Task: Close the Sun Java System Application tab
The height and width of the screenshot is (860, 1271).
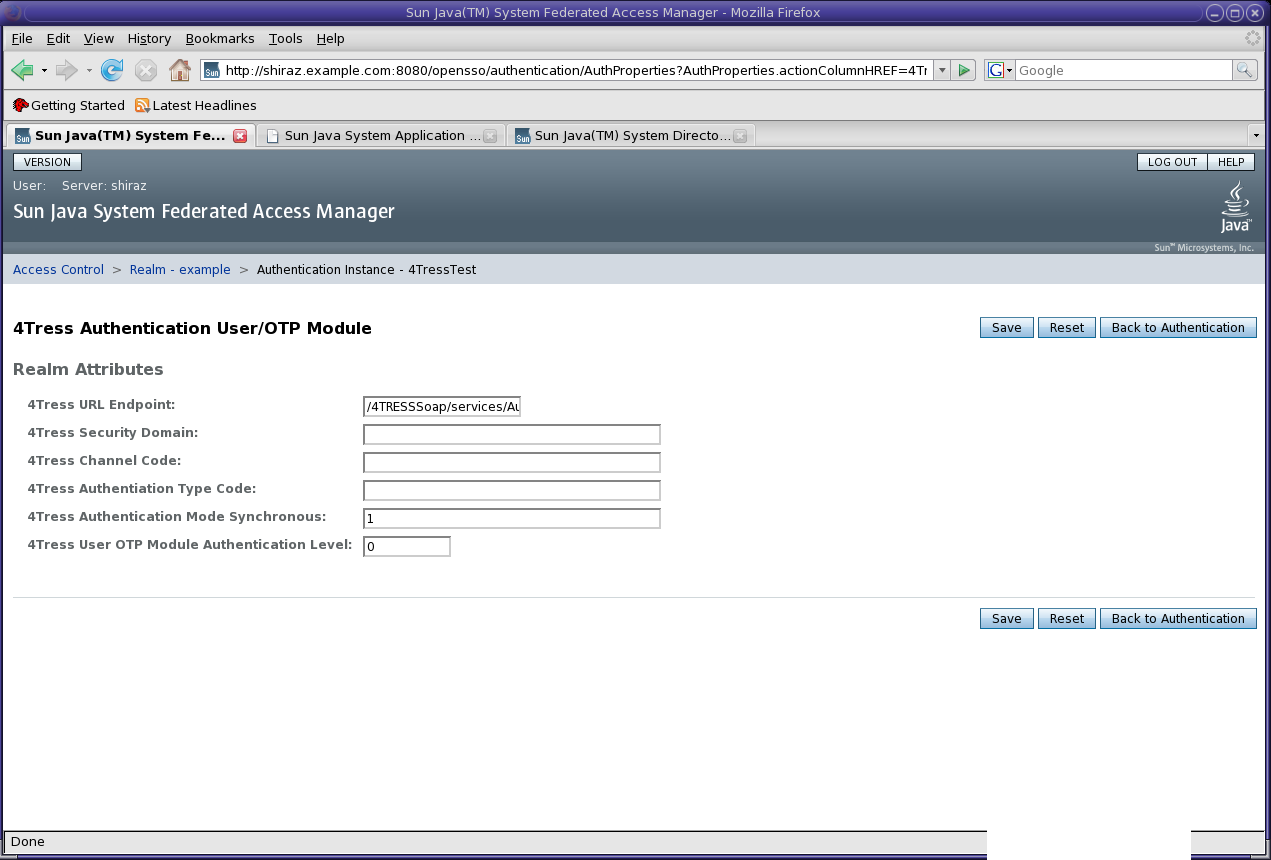Action: tap(490, 136)
